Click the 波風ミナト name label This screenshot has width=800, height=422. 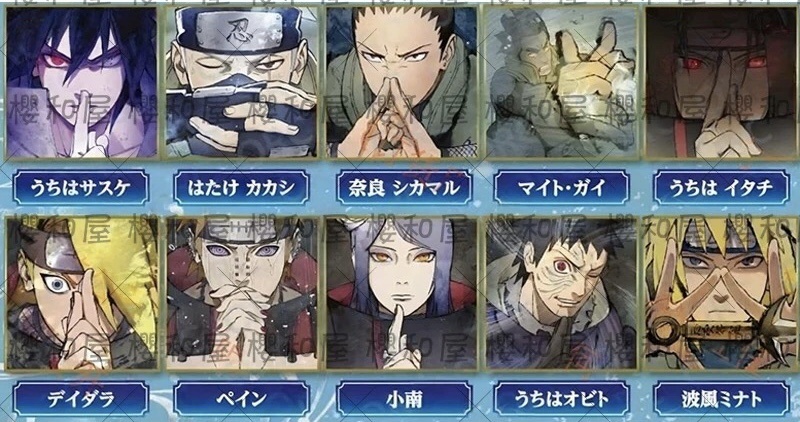point(721,399)
